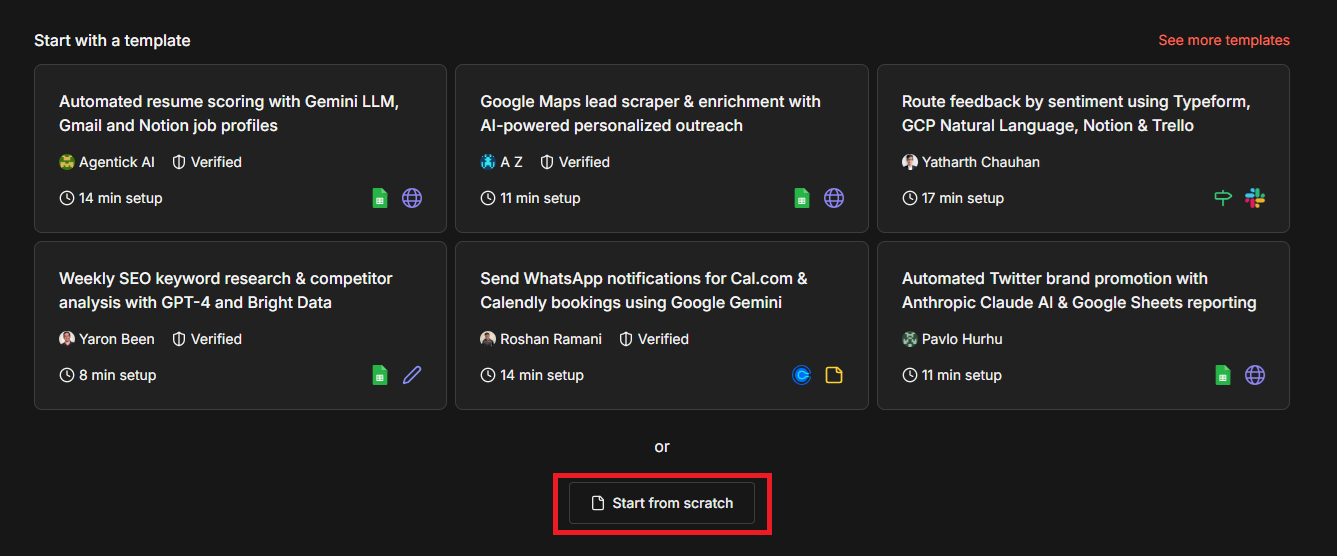This screenshot has width=1337, height=556.
Task: Click globe icon on resume scoring card
Action: point(412,198)
